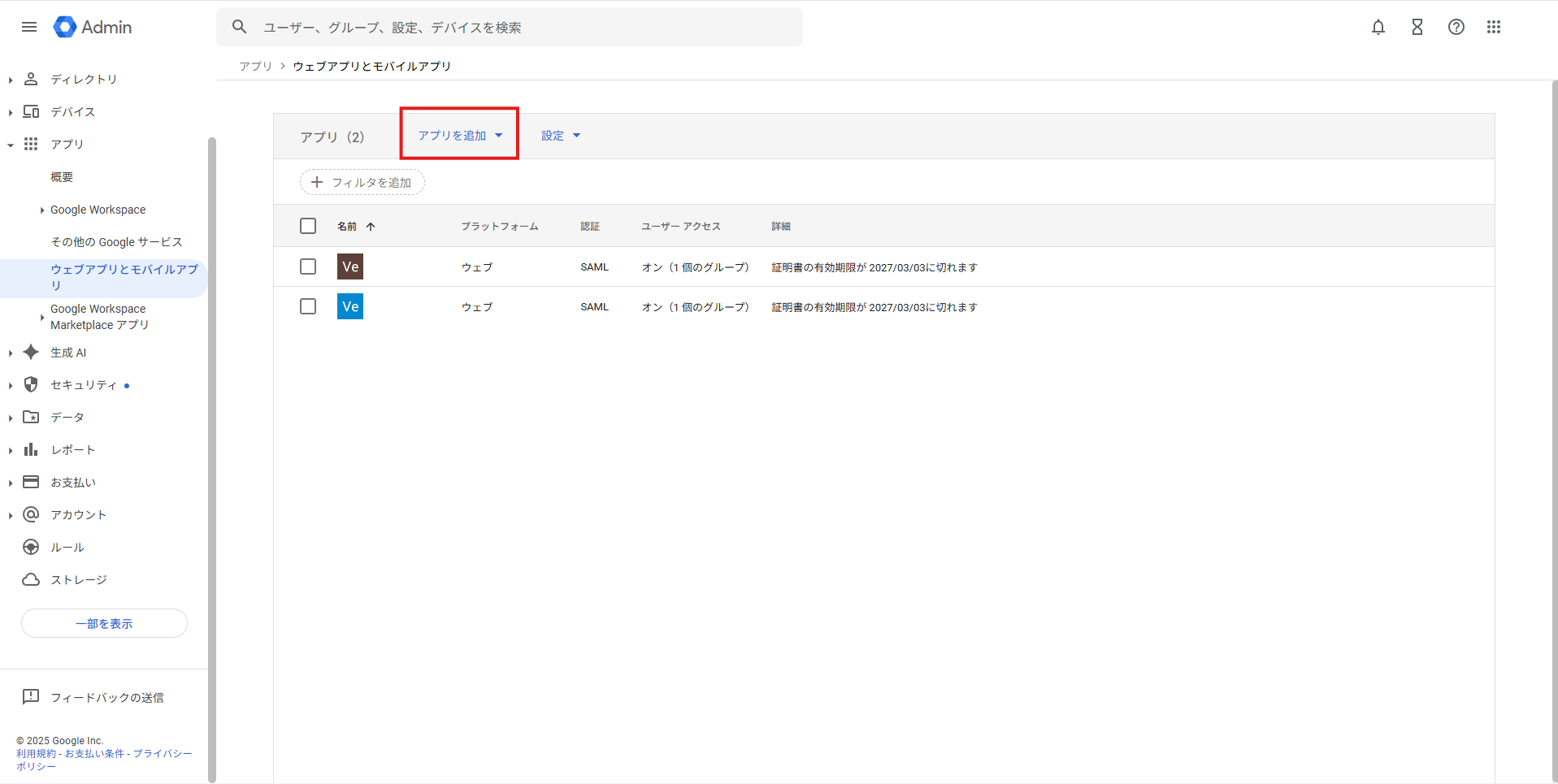Click the plus icon in フィルタを追加
Screen dimensions: 1558x784
tap(317, 182)
